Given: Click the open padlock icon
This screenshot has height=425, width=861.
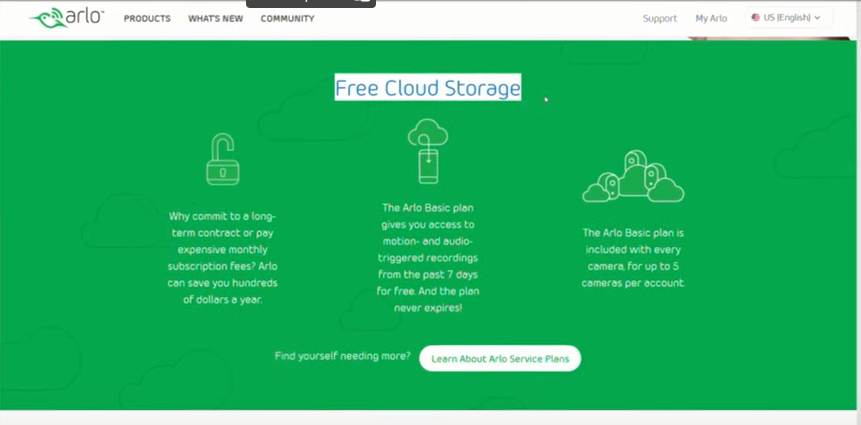Looking at the screenshot, I should pyautogui.click(x=222, y=159).
